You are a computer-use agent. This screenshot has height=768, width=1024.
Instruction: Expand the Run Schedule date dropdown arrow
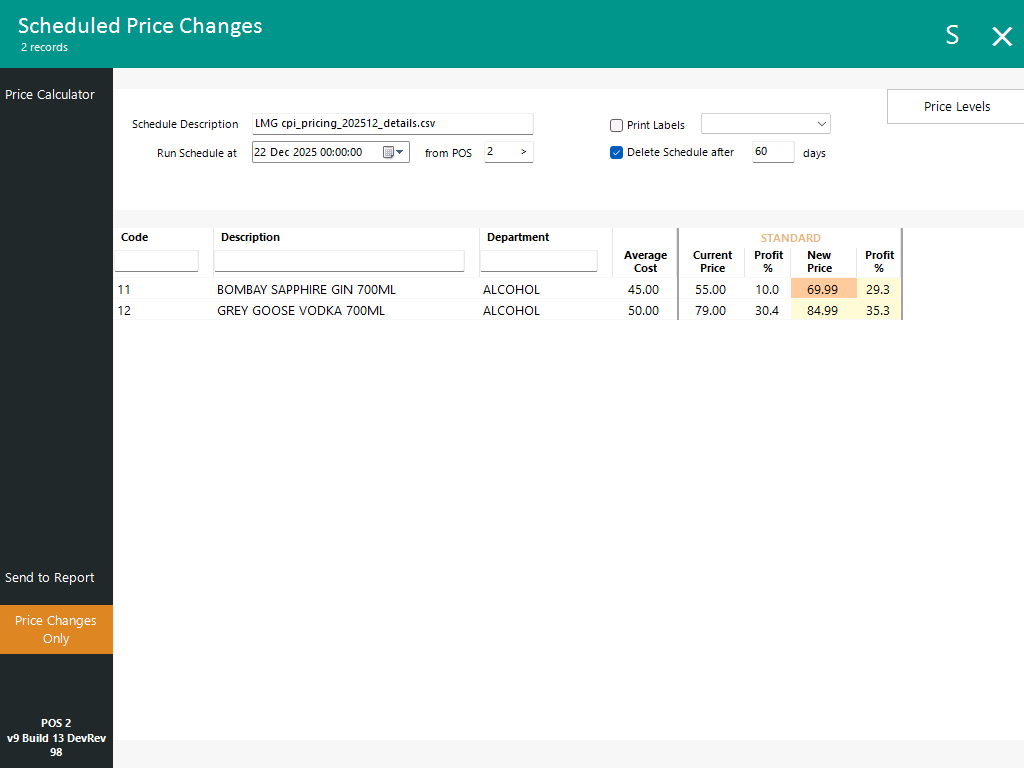(400, 152)
